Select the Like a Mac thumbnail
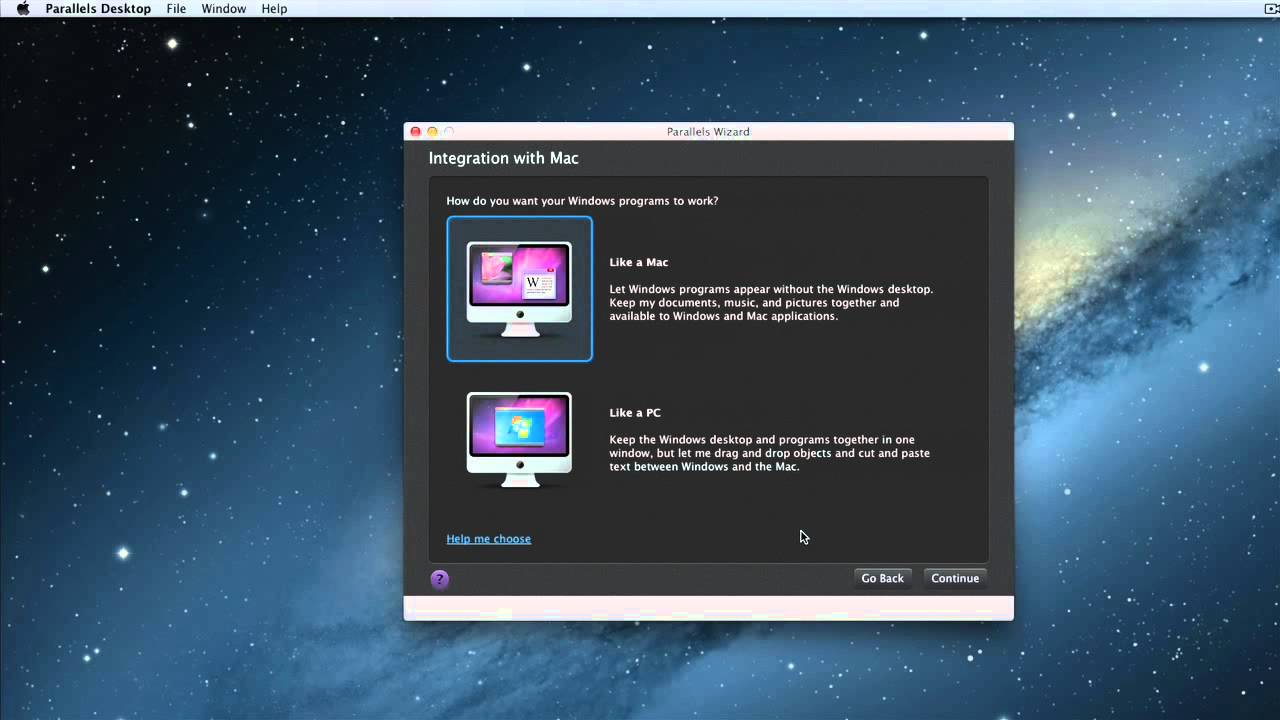The height and width of the screenshot is (720, 1280). [x=520, y=289]
